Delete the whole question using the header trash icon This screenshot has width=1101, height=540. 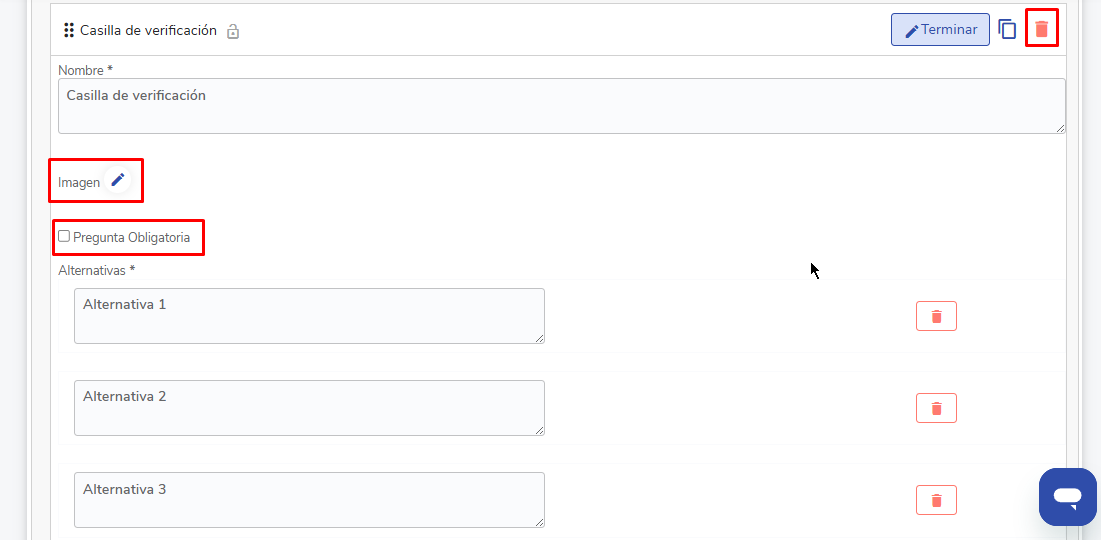(x=1042, y=29)
